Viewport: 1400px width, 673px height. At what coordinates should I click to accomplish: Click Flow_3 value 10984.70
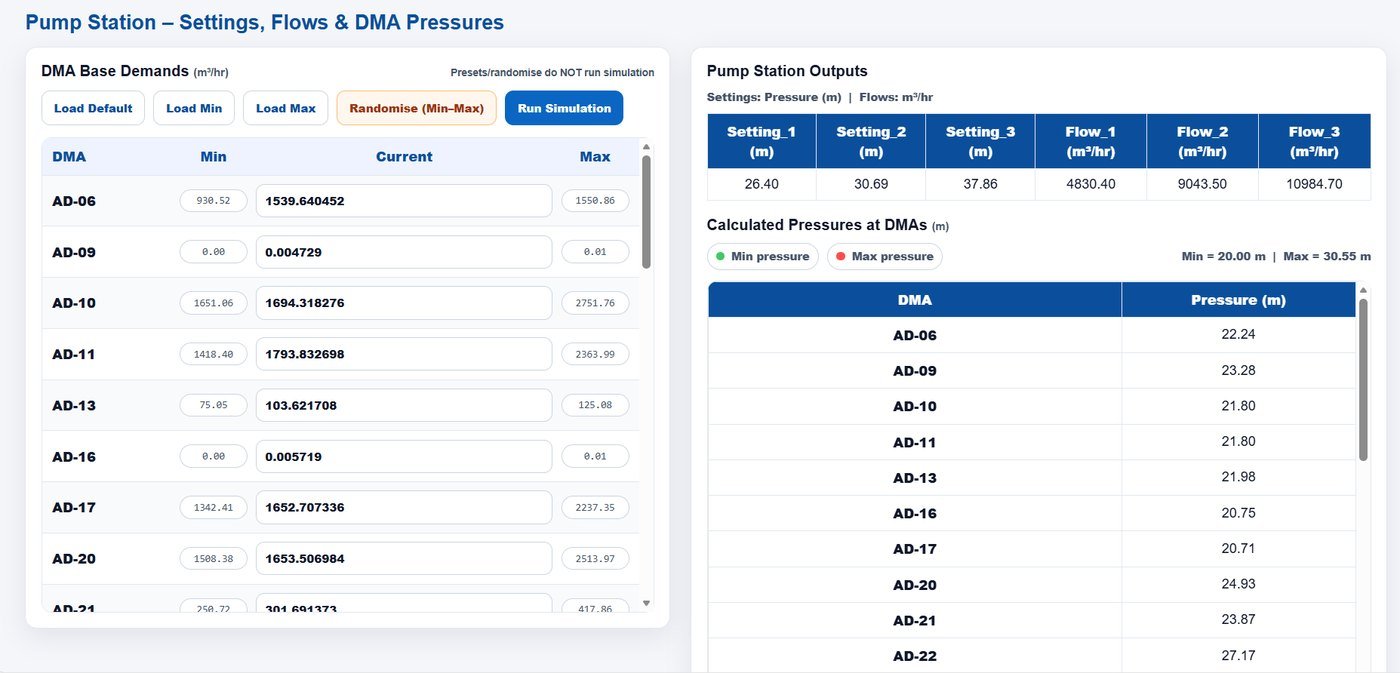tap(1314, 184)
